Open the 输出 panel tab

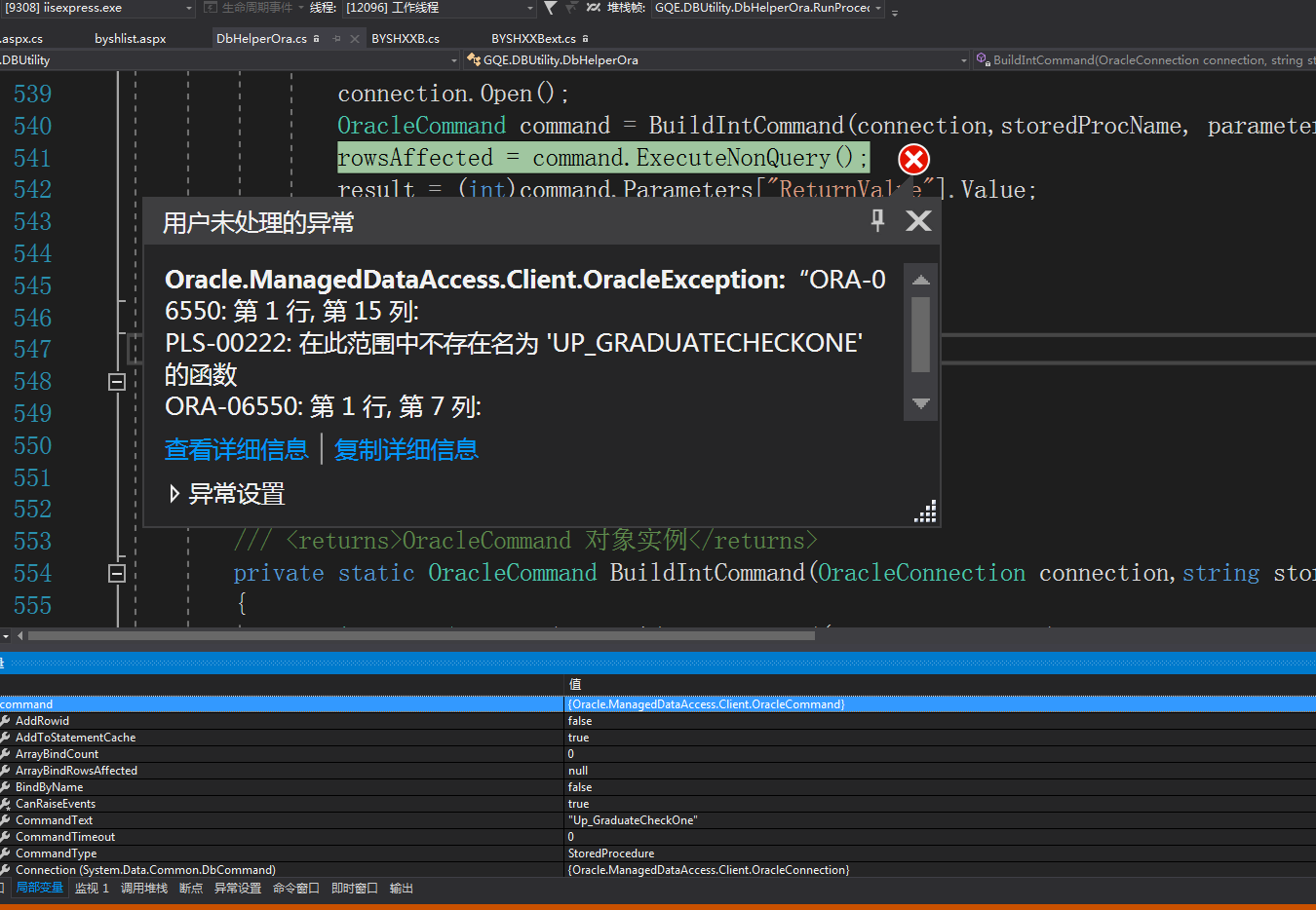(402, 889)
